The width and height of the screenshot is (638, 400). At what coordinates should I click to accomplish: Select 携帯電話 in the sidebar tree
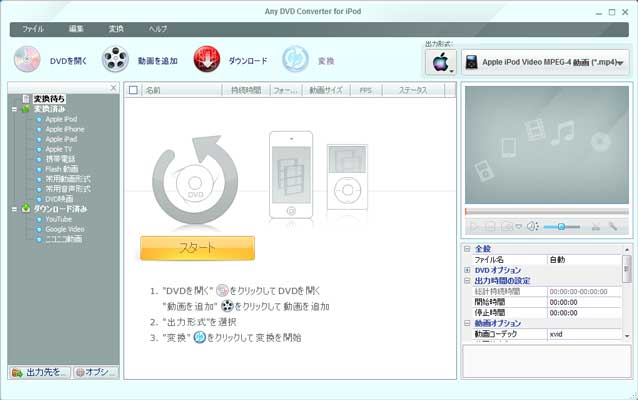coord(60,159)
